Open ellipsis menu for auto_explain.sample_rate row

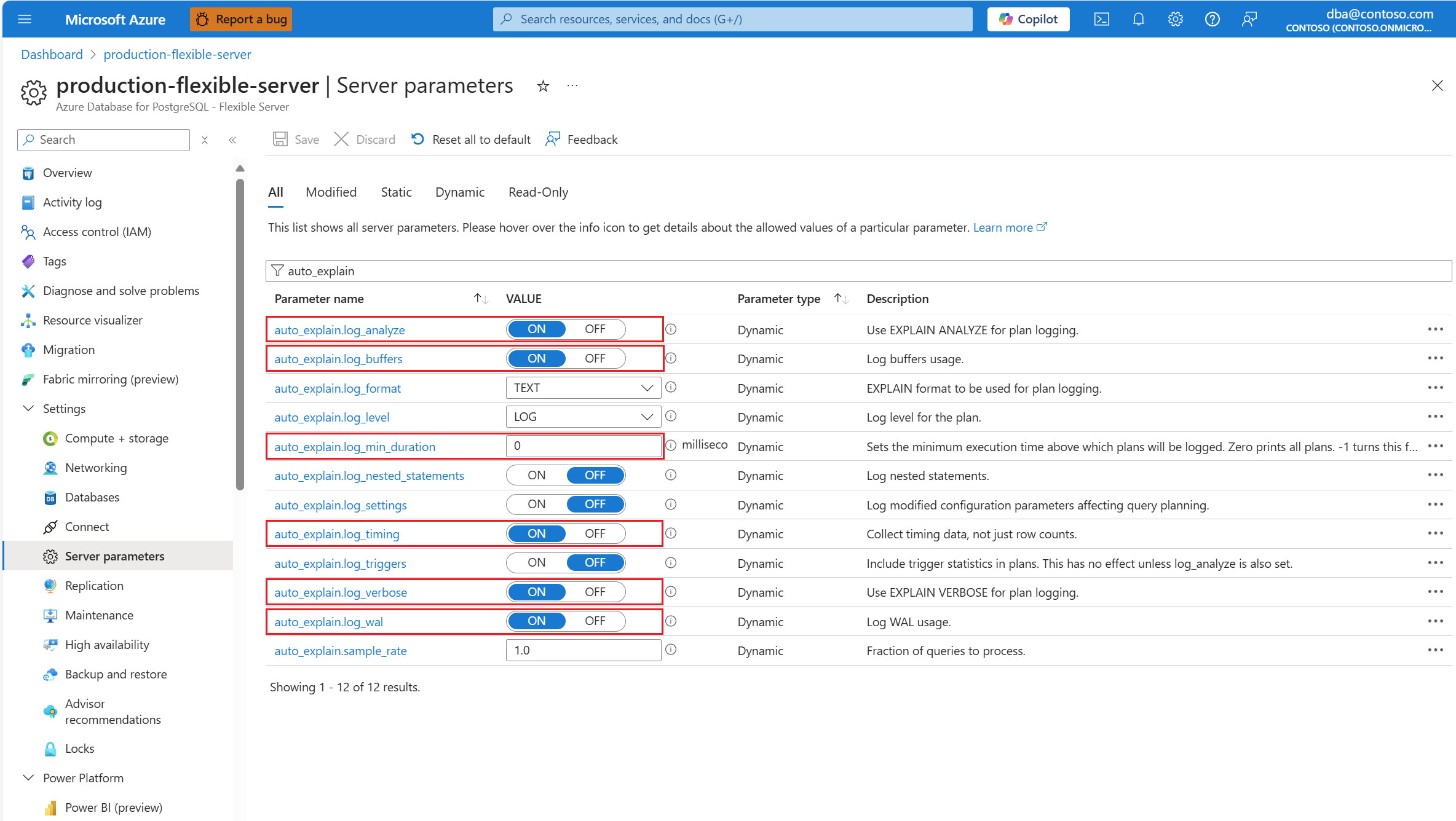(x=1435, y=650)
